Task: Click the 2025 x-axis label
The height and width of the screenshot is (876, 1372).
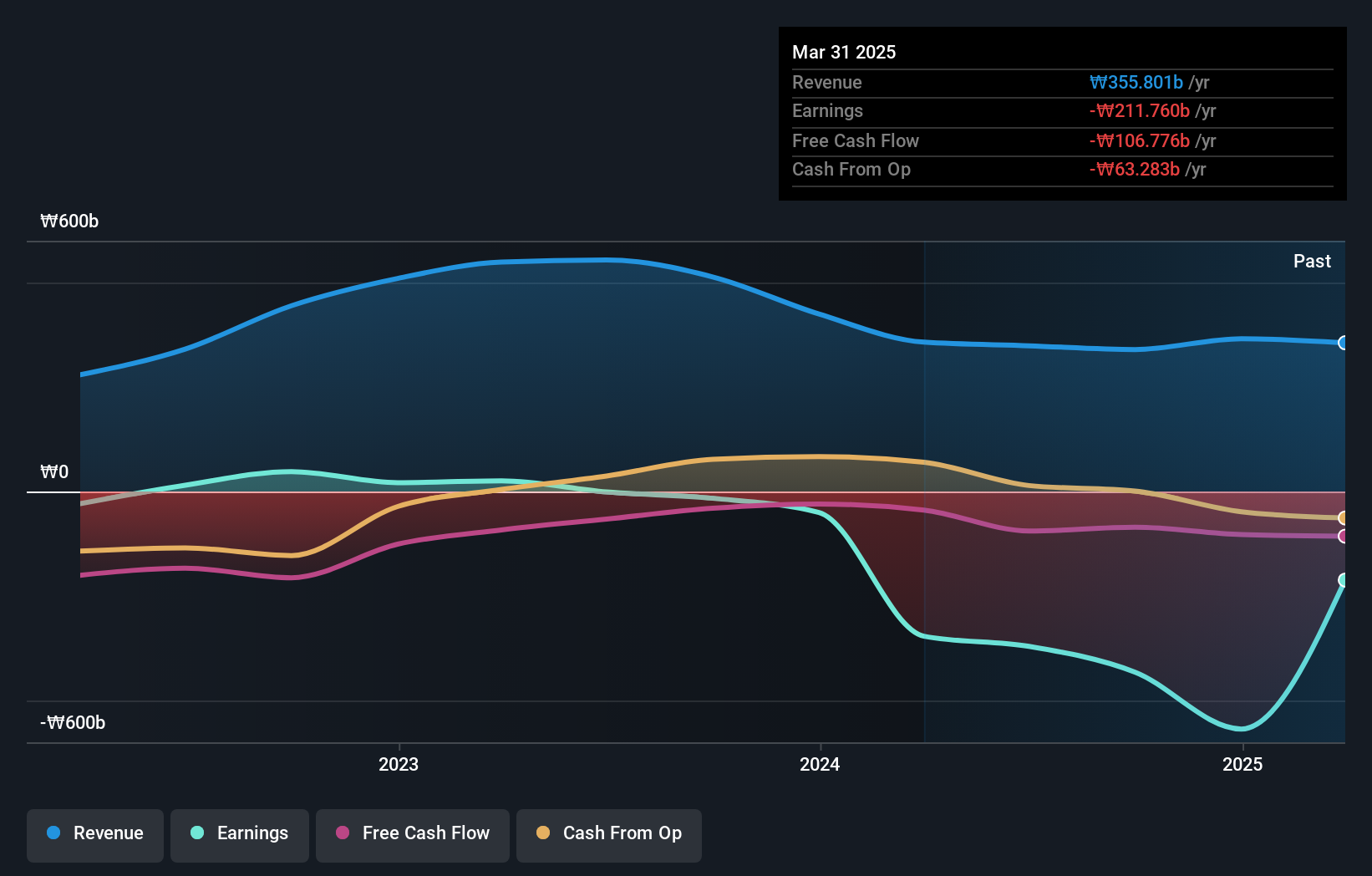Action: [x=1242, y=764]
